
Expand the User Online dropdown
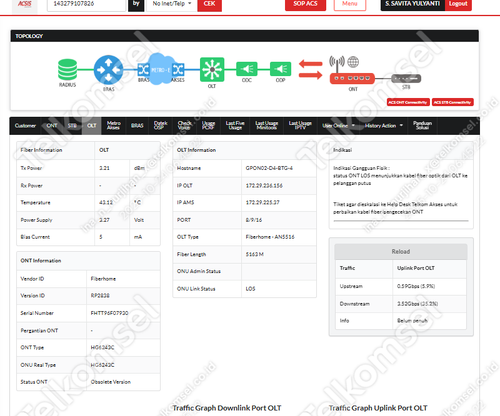pyautogui.click(x=338, y=126)
